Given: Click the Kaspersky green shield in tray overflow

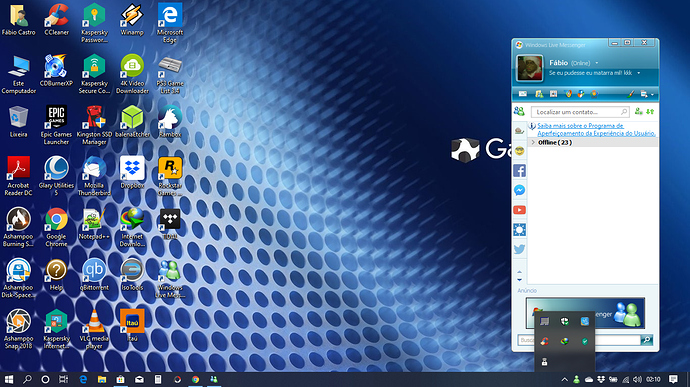Looking at the screenshot, I should pyautogui.click(x=584, y=341).
